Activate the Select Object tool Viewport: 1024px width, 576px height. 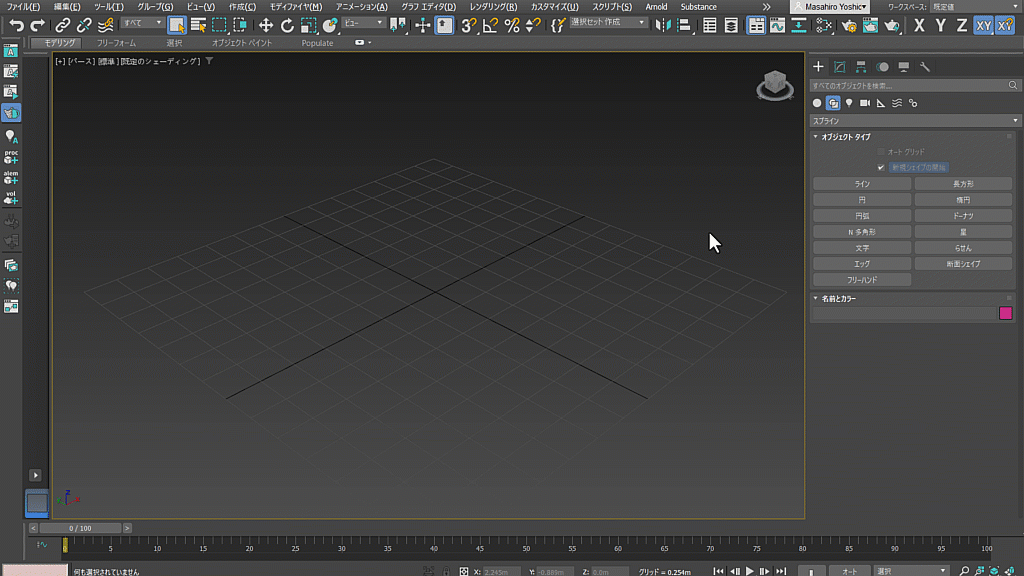tap(176, 25)
